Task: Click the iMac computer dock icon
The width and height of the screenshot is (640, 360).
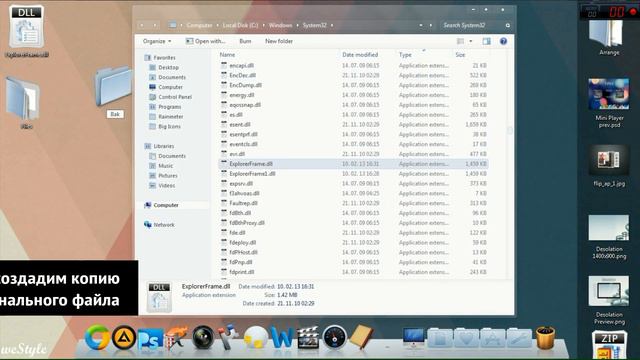Action: (413, 338)
